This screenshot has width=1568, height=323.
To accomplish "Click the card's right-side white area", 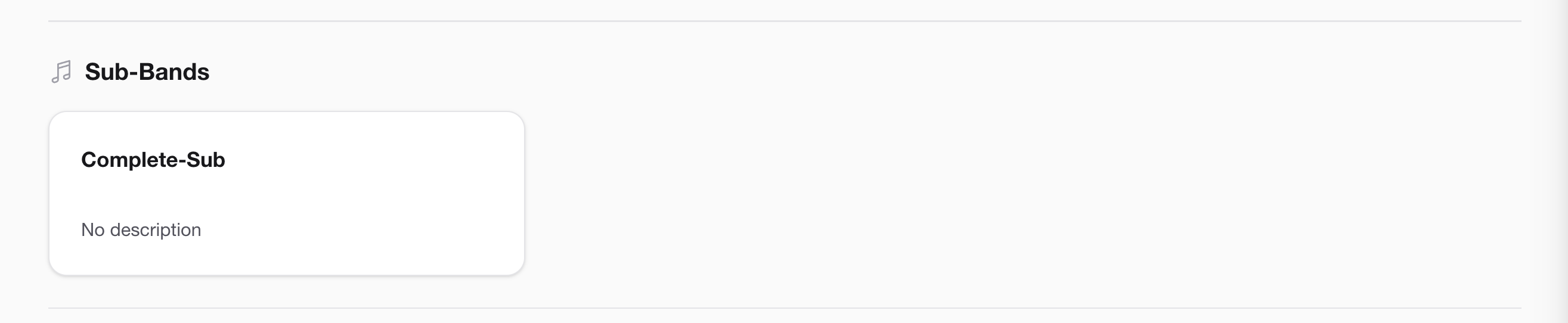I will [463, 193].
